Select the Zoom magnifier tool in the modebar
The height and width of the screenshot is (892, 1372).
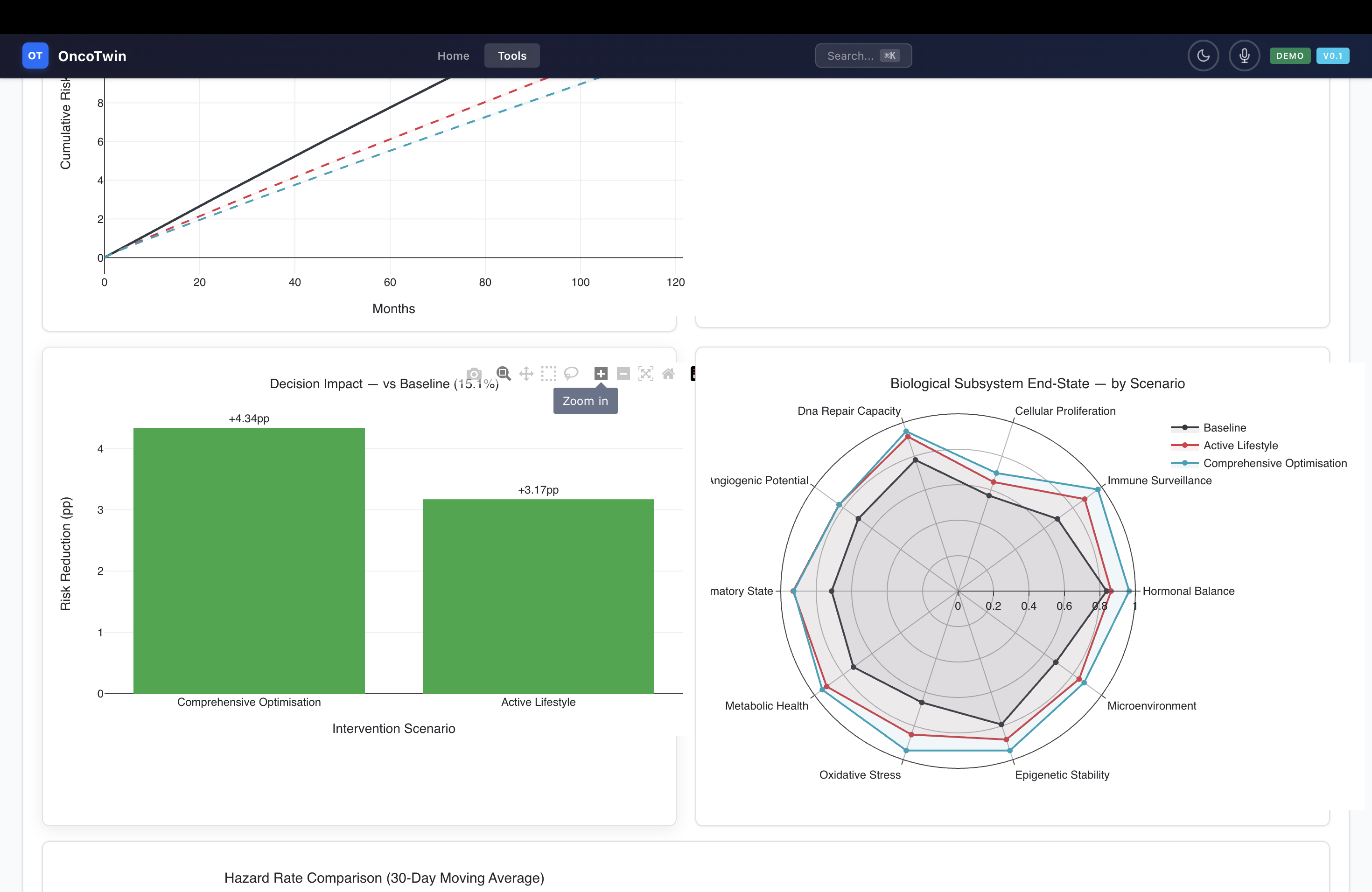pyautogui.click(x=504, y=374)
